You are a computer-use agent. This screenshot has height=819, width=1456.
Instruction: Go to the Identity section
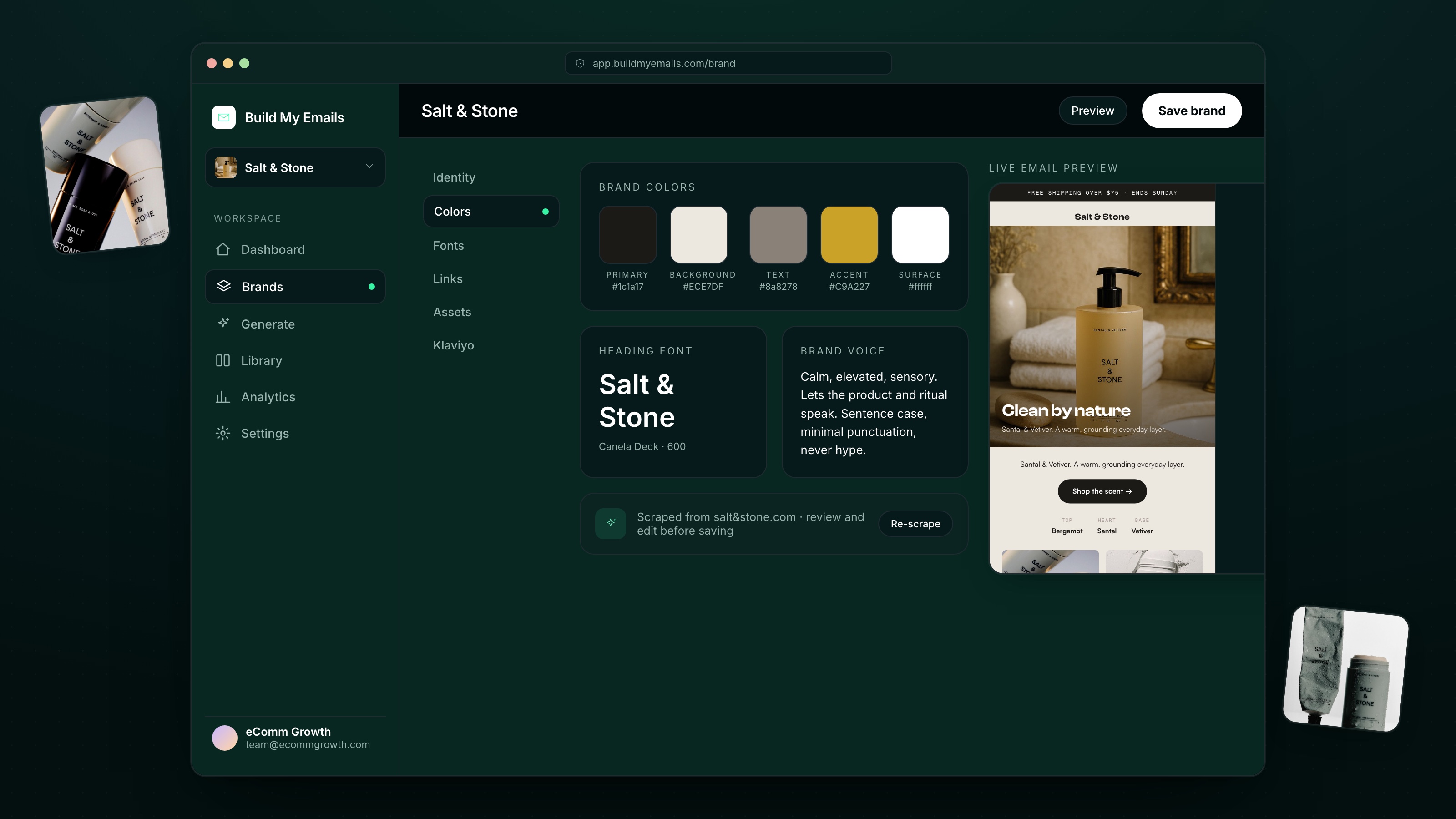(x=454, y=177)
